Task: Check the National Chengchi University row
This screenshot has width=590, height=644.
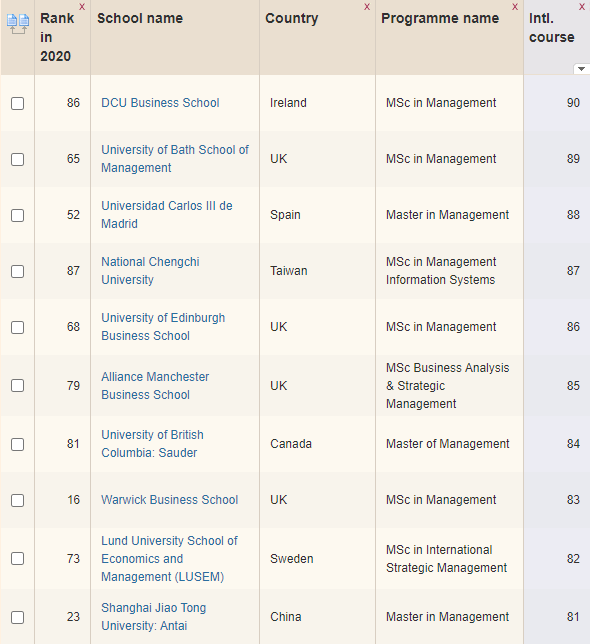Action: click(17, 271)
